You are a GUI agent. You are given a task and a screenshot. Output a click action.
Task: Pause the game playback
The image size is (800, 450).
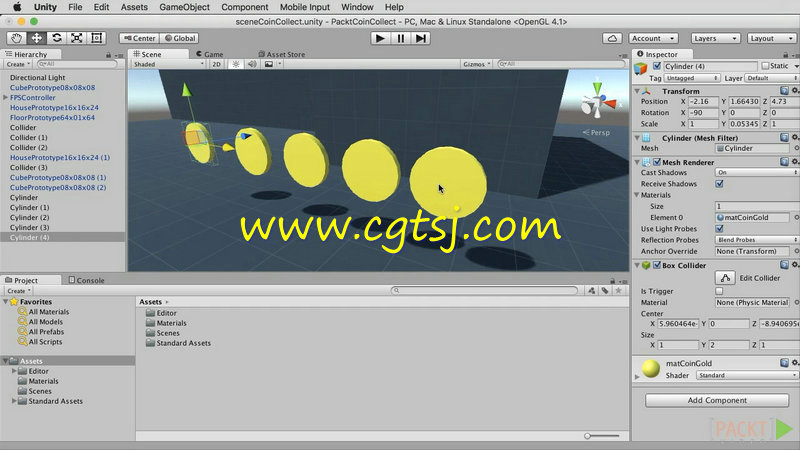[x=401, y=38]
